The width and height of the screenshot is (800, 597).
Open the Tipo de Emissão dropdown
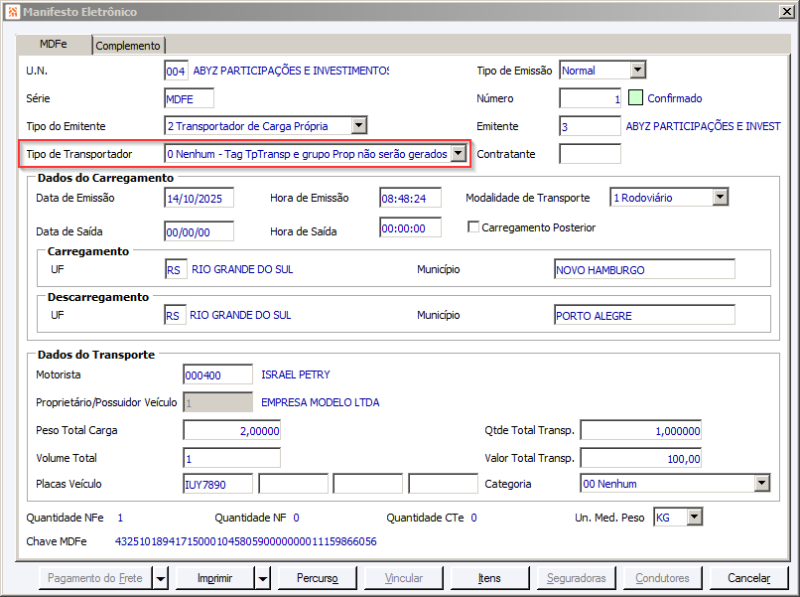638,70
